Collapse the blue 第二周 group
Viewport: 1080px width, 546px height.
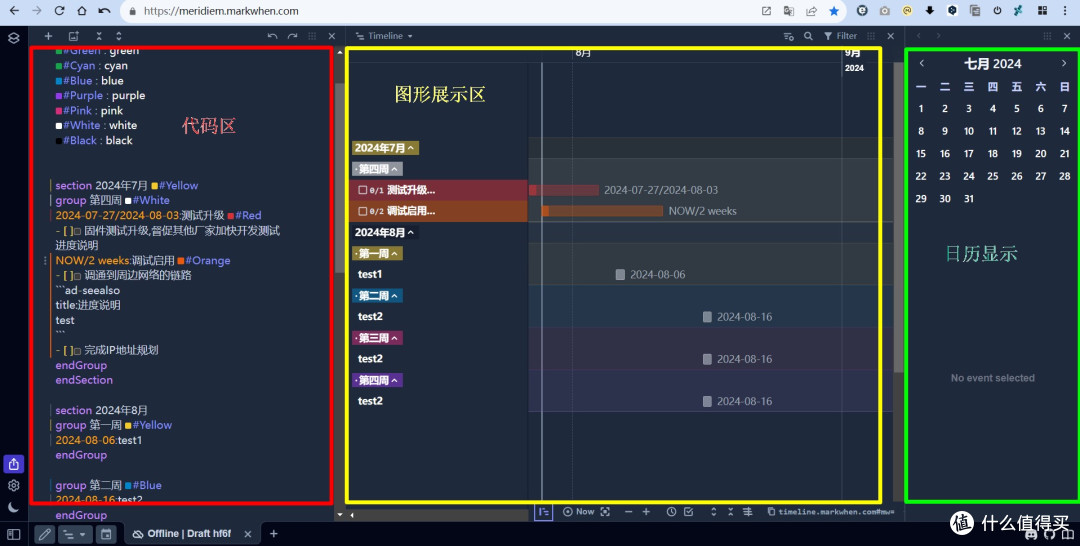[x=377, y=295]
